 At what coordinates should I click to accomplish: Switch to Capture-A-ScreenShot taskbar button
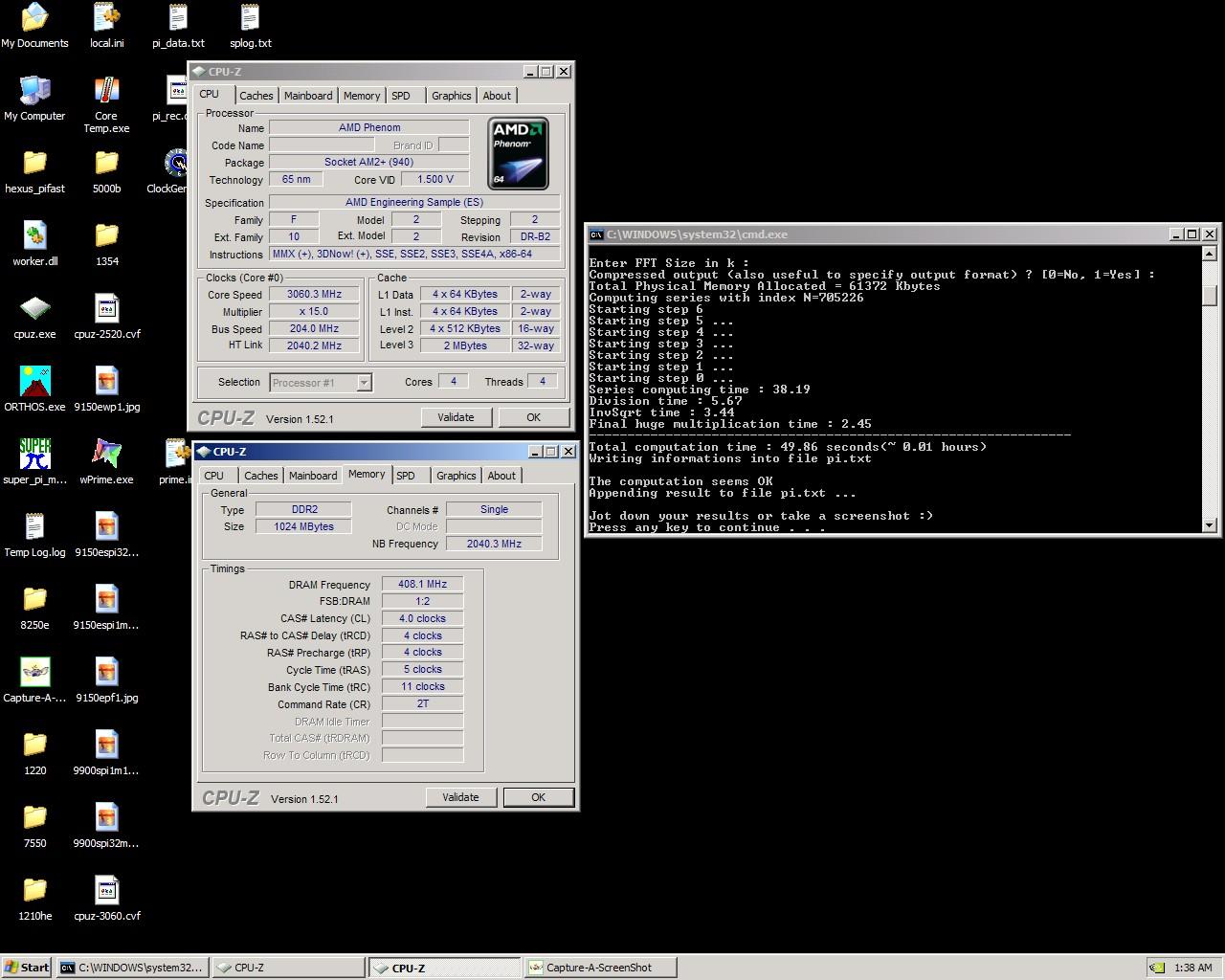tap(600, 968)
